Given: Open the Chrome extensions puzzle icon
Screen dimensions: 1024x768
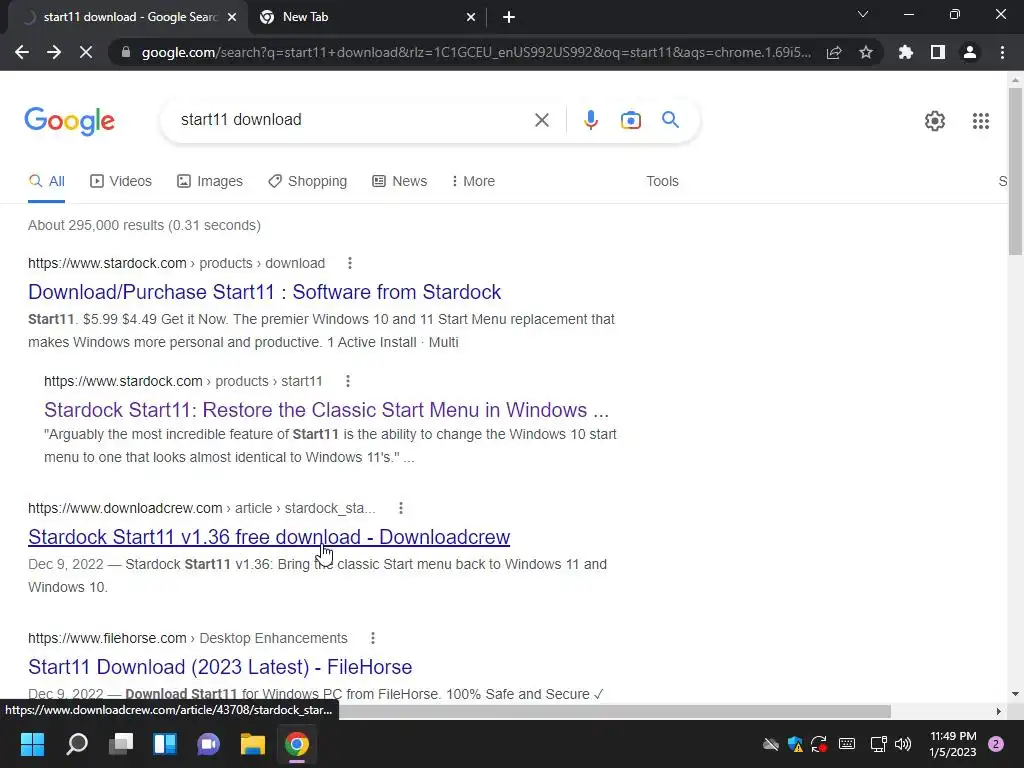Looking at the screenshot, I should tap(906, 52).
